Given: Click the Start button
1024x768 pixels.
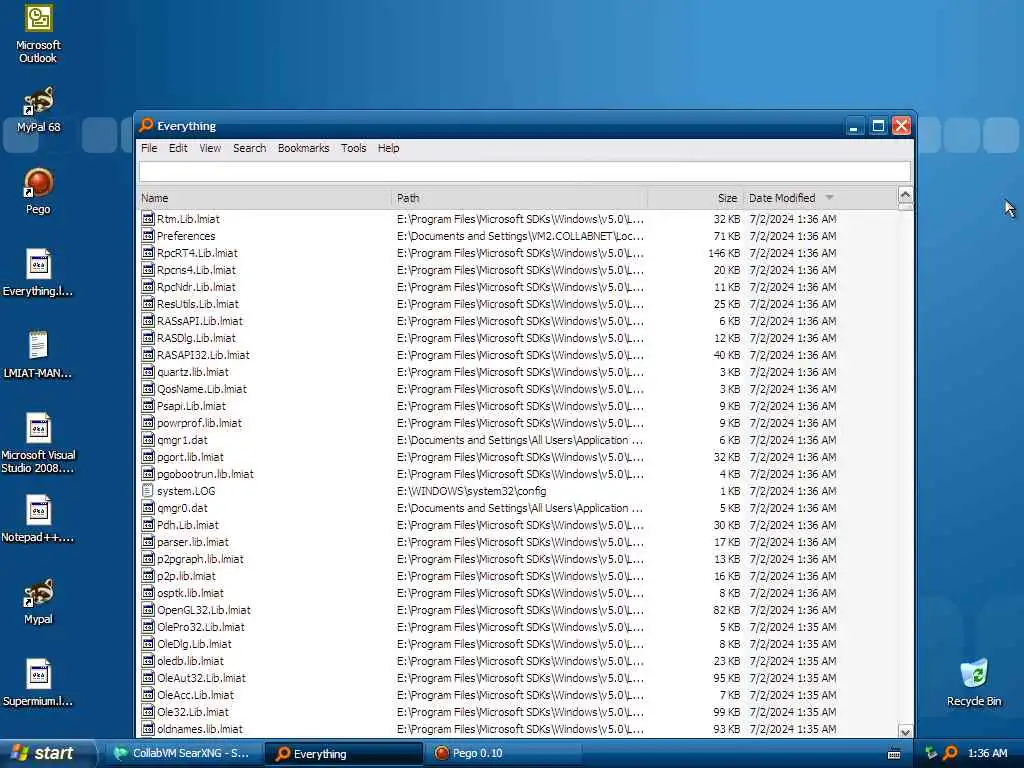Looking at the screenshot, I should 47,753.
